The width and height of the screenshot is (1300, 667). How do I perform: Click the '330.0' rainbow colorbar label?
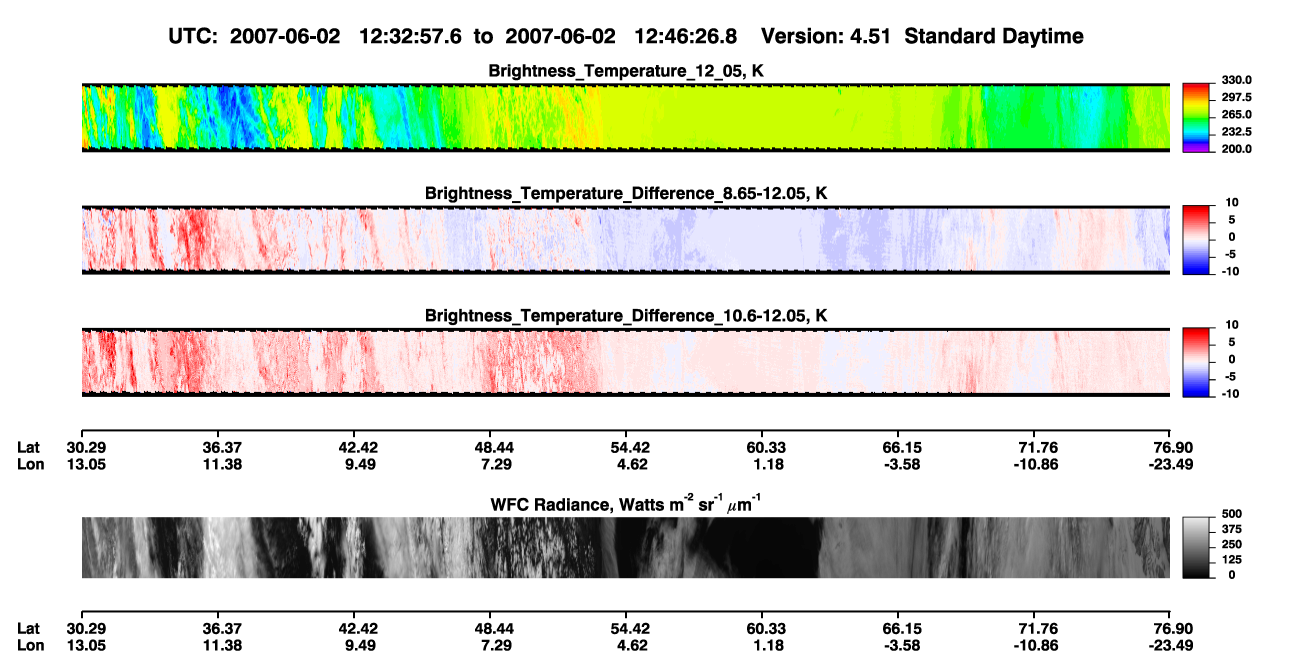coord(1236,80)
